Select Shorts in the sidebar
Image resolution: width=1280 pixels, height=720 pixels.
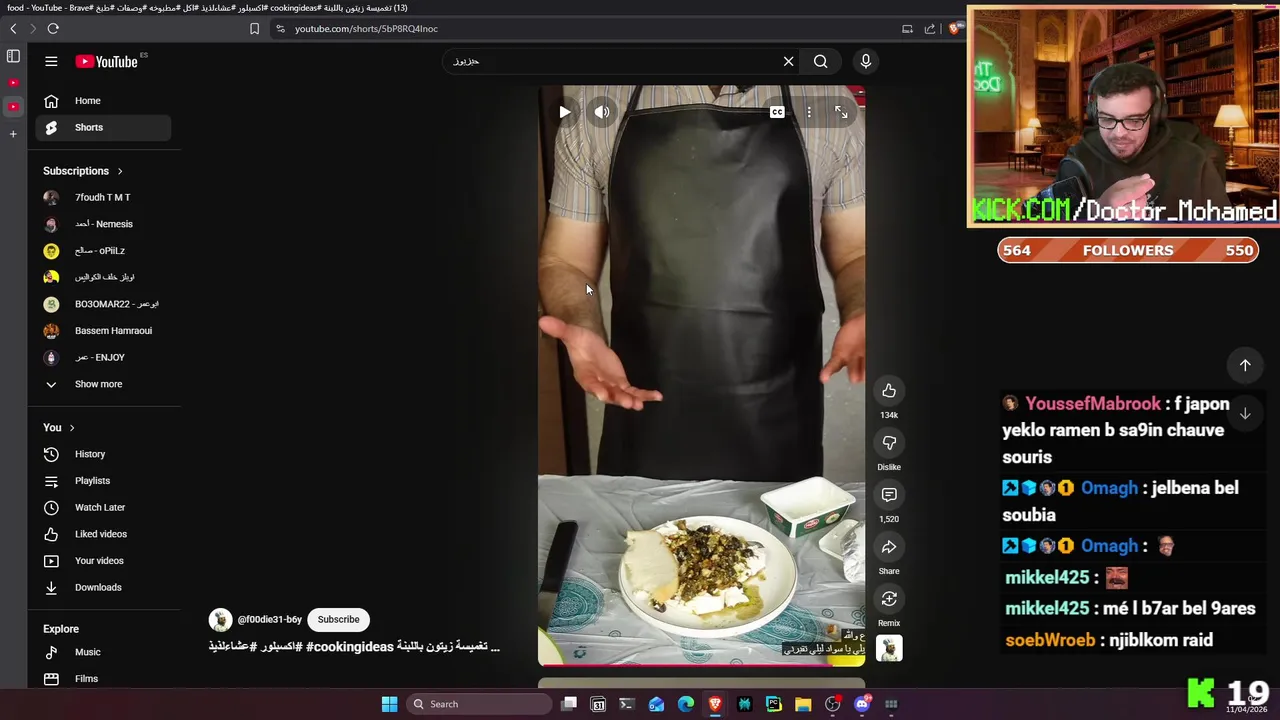click(x=105, y=127)
